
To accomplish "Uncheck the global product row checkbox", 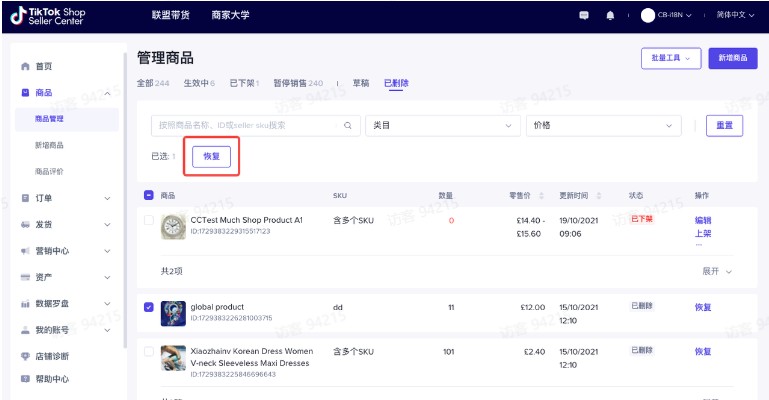I will [149, 307].
